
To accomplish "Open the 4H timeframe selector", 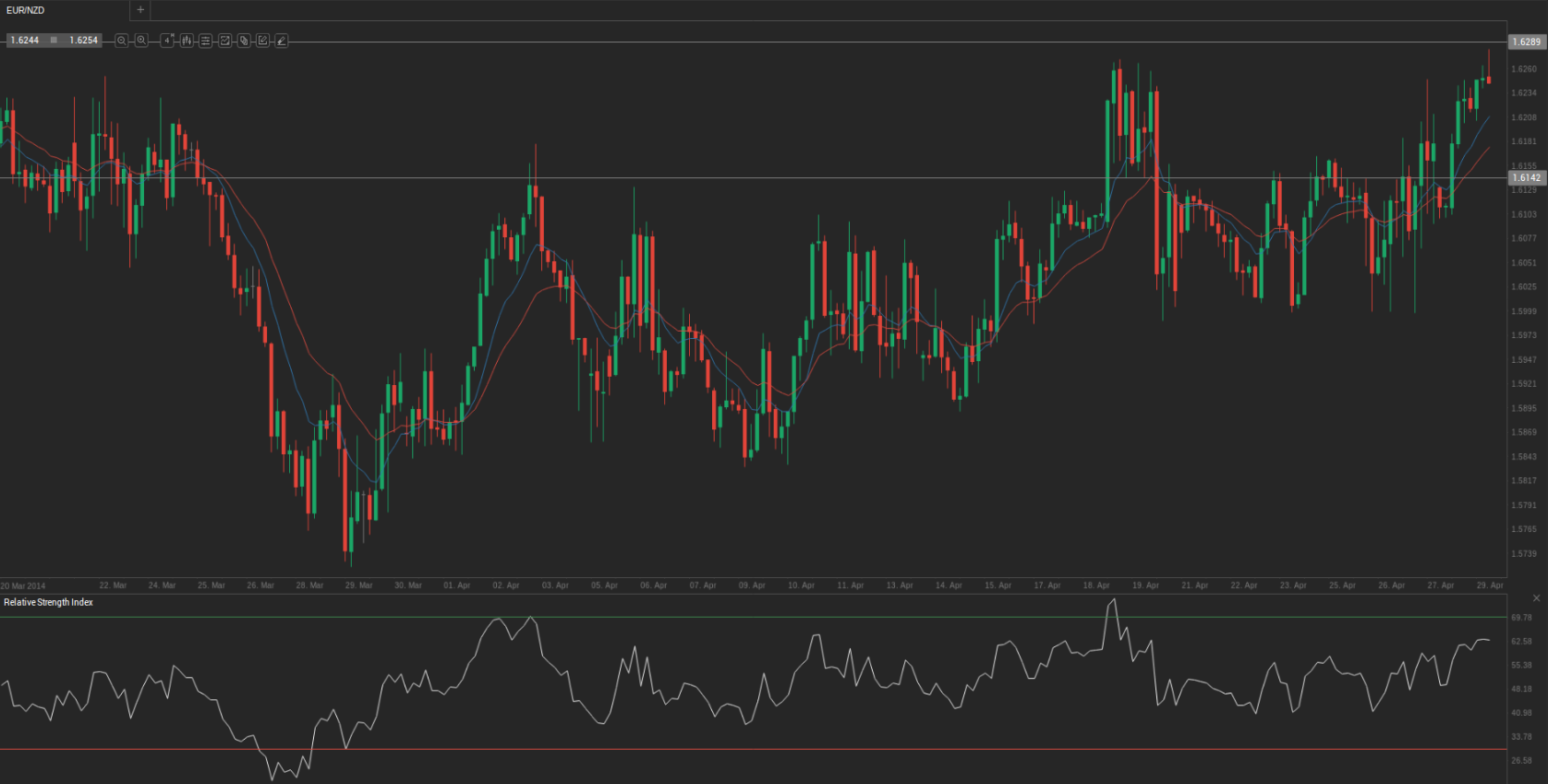I will click(167, 41).
